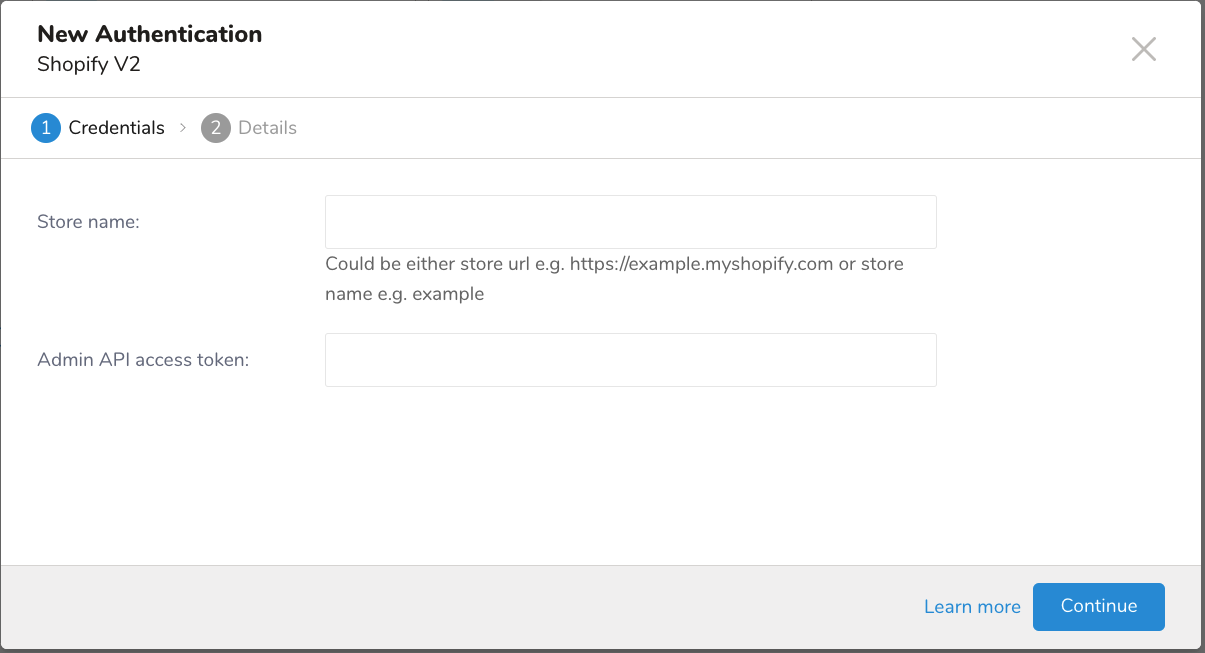This screenshot has width=1205, height=653.
Task: Click the chevron arrow between wizard steps
Action: 183,128
